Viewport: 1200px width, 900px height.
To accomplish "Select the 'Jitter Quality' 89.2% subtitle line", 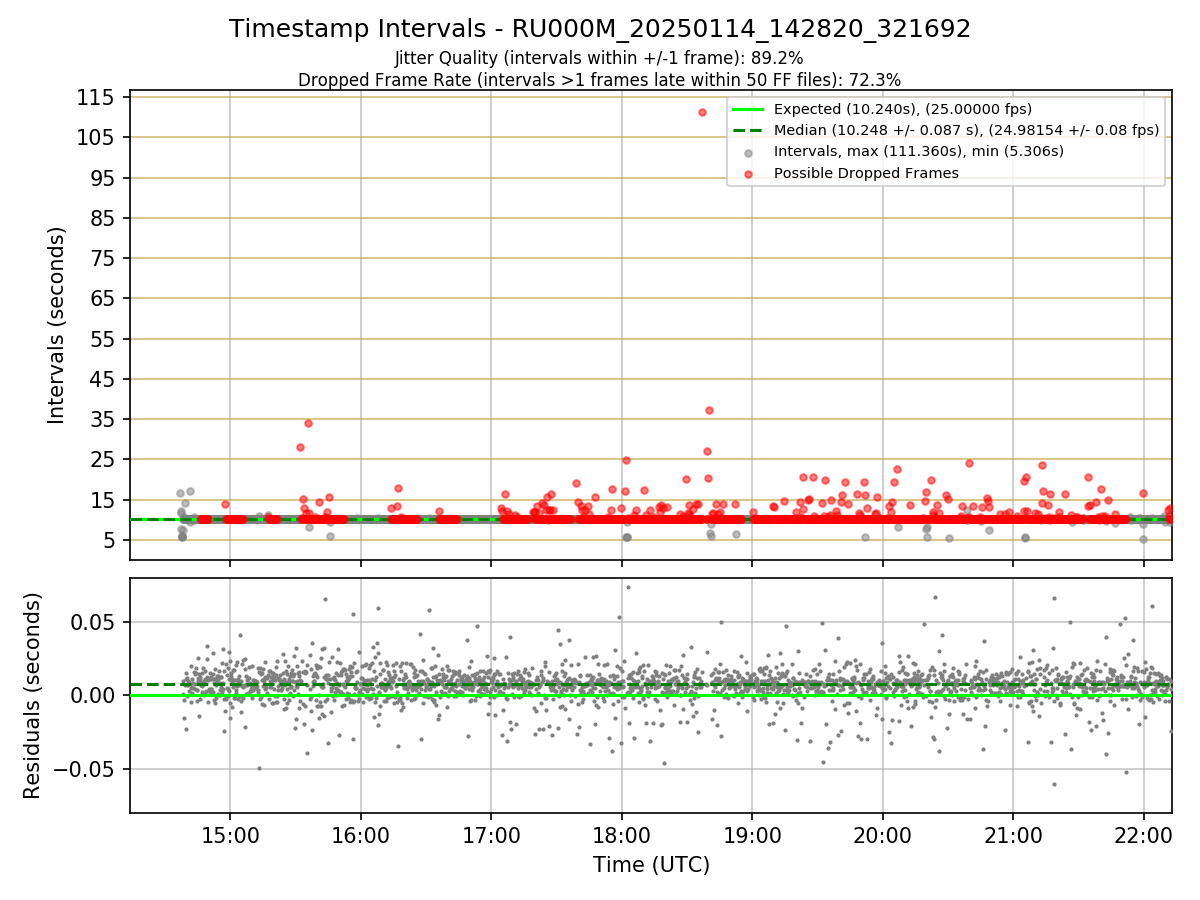I will [599, 58].
